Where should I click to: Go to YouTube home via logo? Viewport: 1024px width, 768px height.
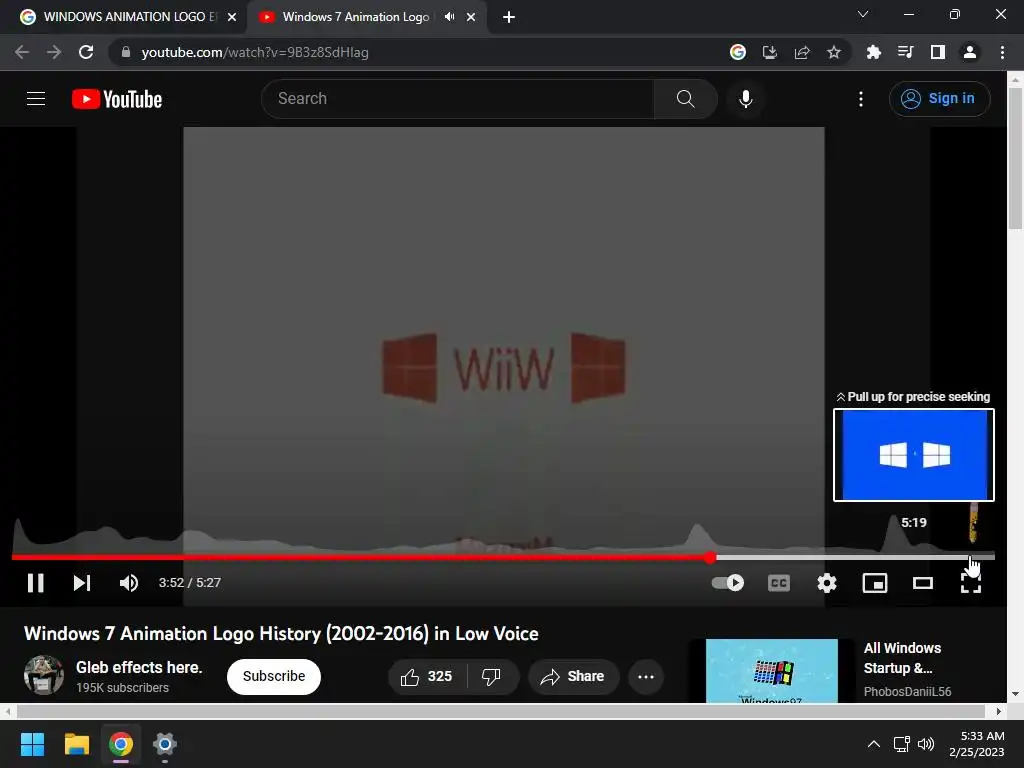(x=117, y=99)
